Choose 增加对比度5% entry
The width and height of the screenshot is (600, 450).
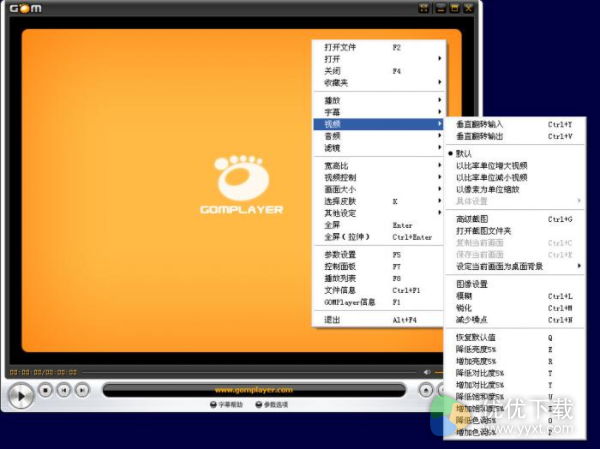point(515,385)
